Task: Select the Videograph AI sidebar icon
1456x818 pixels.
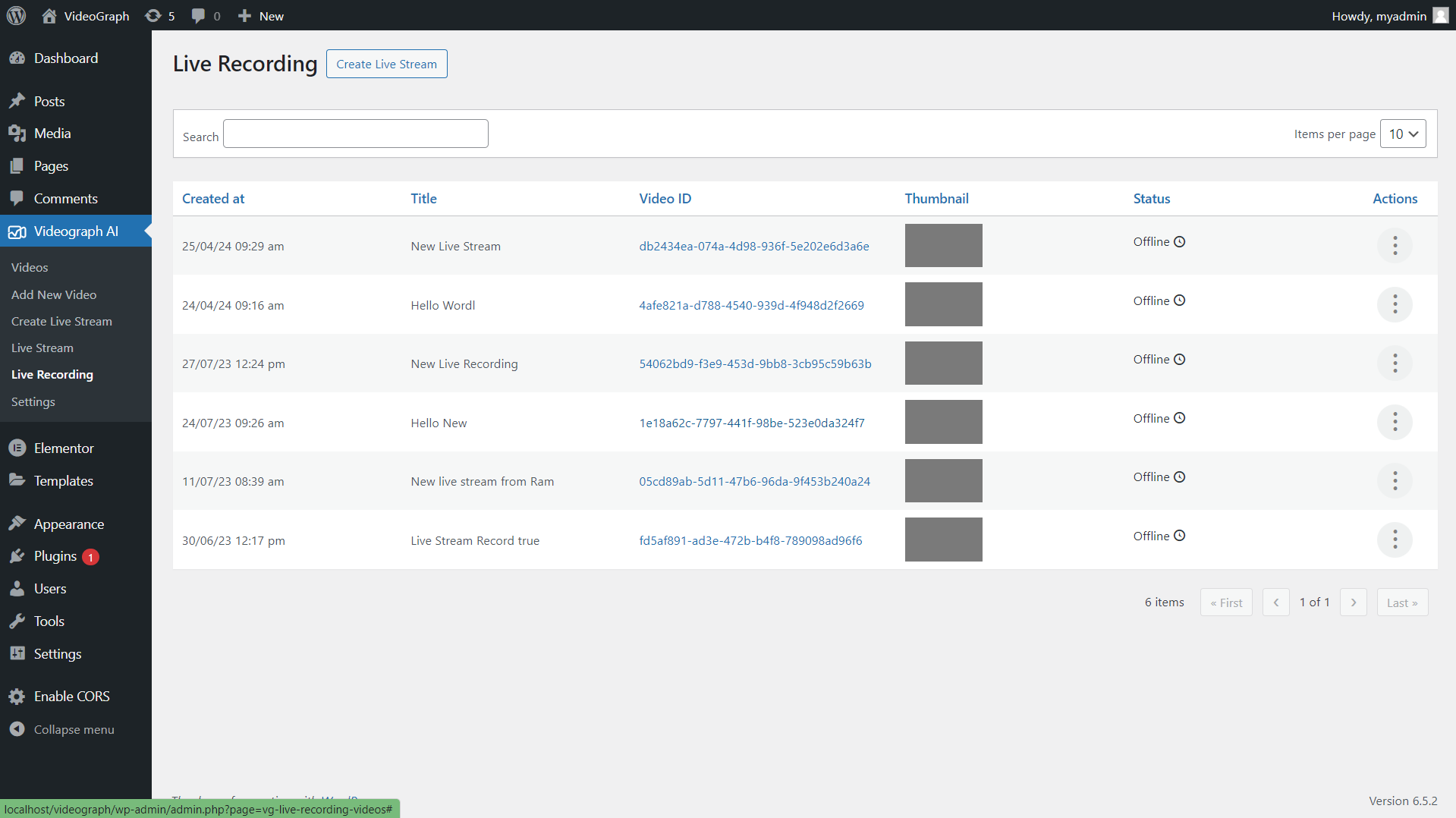Action: [17, 231]
